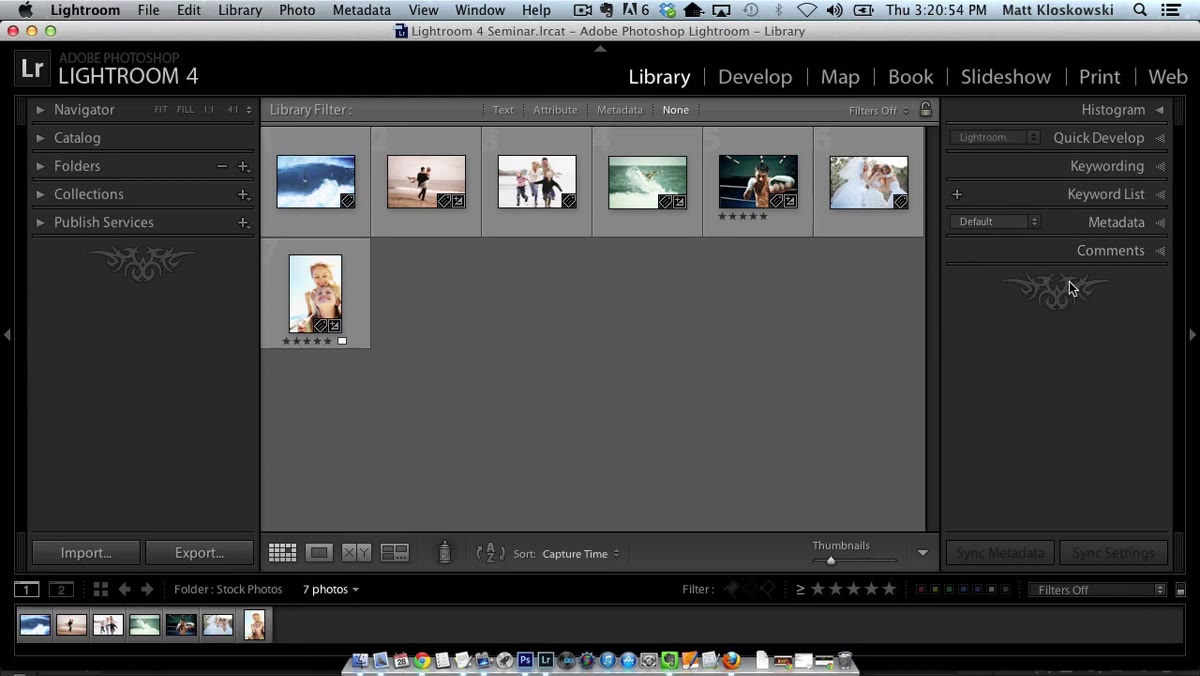Choose the None library filter
This screenshot has height=676, width=1200.
(676, 110)
